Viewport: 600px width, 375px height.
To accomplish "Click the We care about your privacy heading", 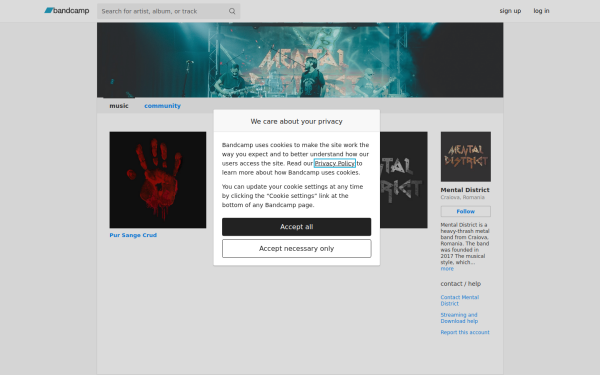I will [297, 121].
